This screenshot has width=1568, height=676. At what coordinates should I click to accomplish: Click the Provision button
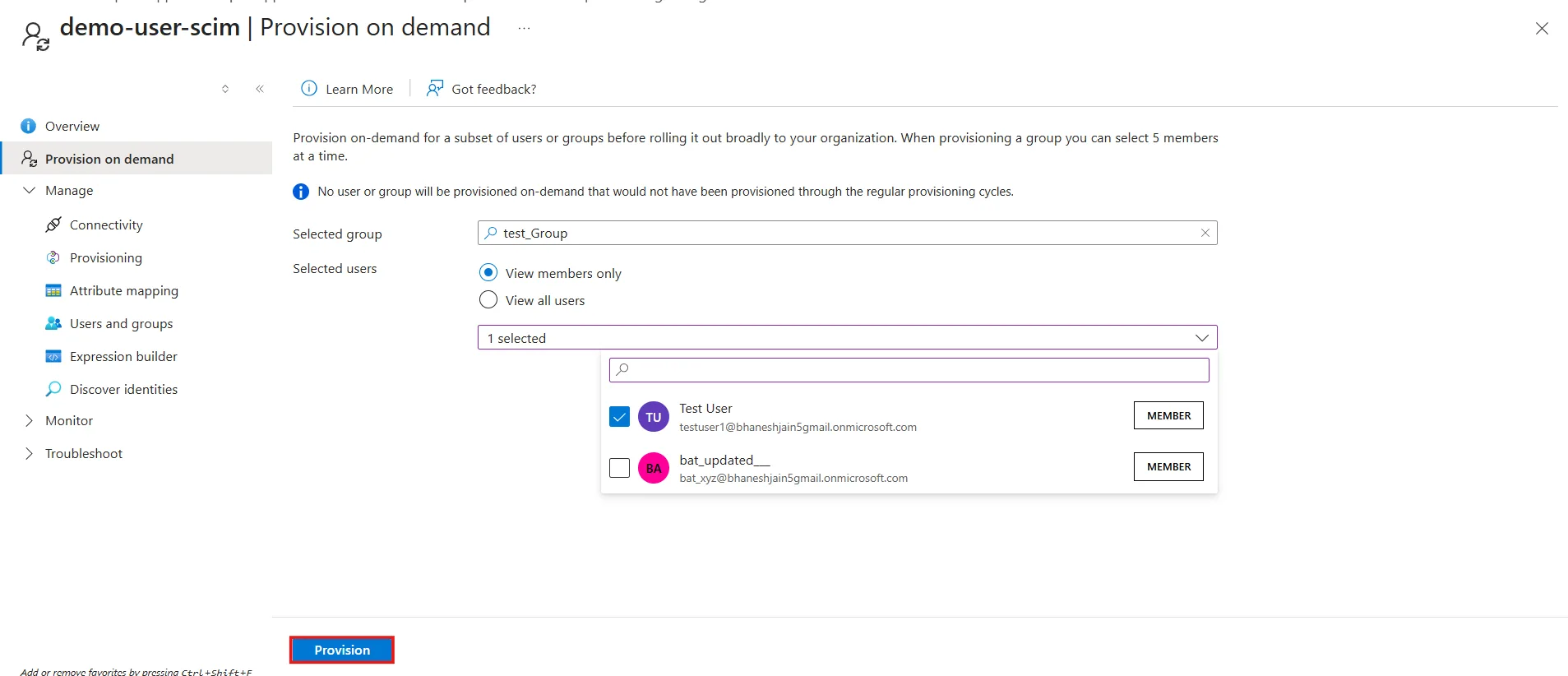[342, 650]
